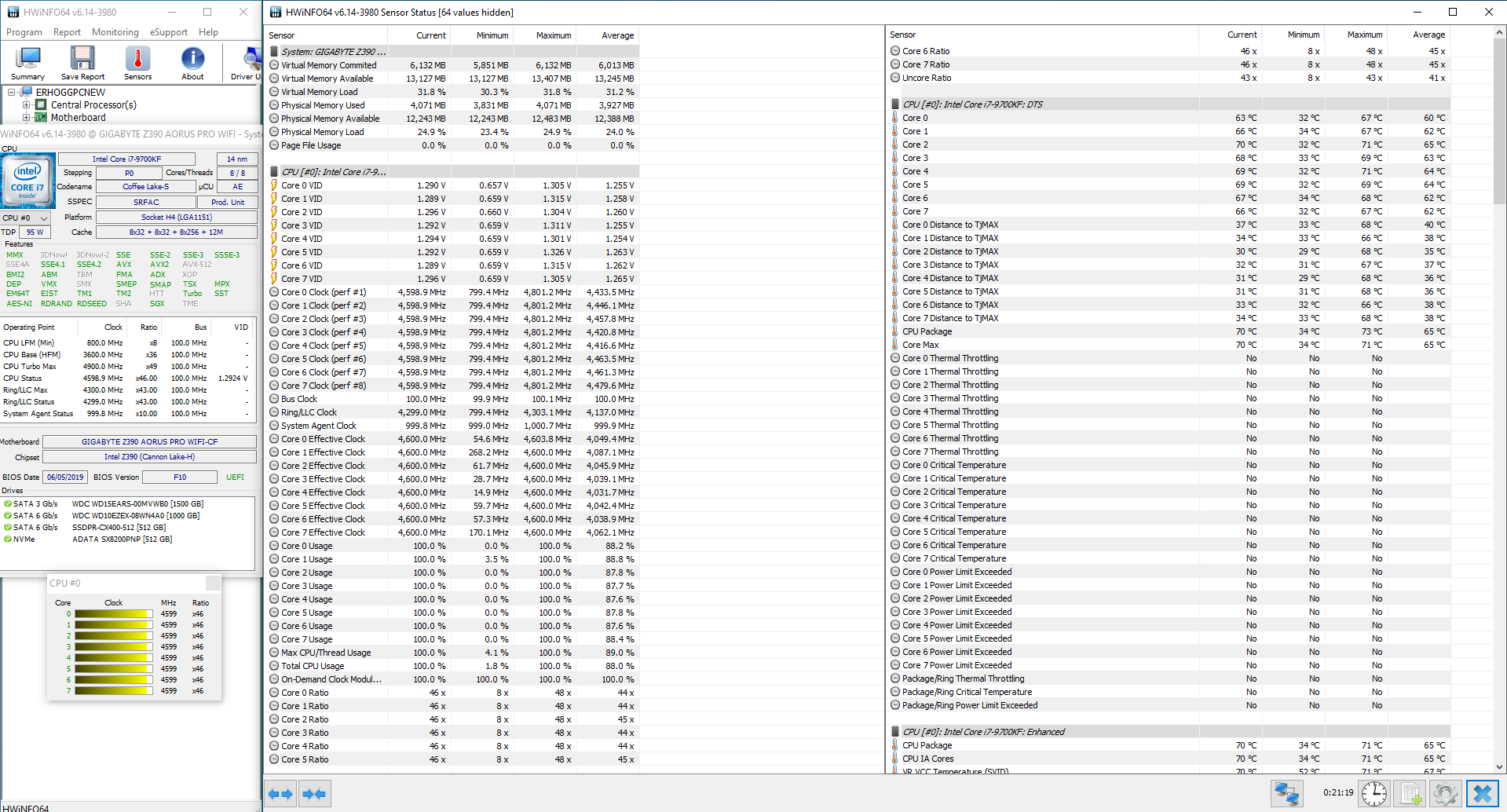1507x812 pixels.
Task: Open sensor settings with the gear icon
Action: click(x=1446, y=794)
